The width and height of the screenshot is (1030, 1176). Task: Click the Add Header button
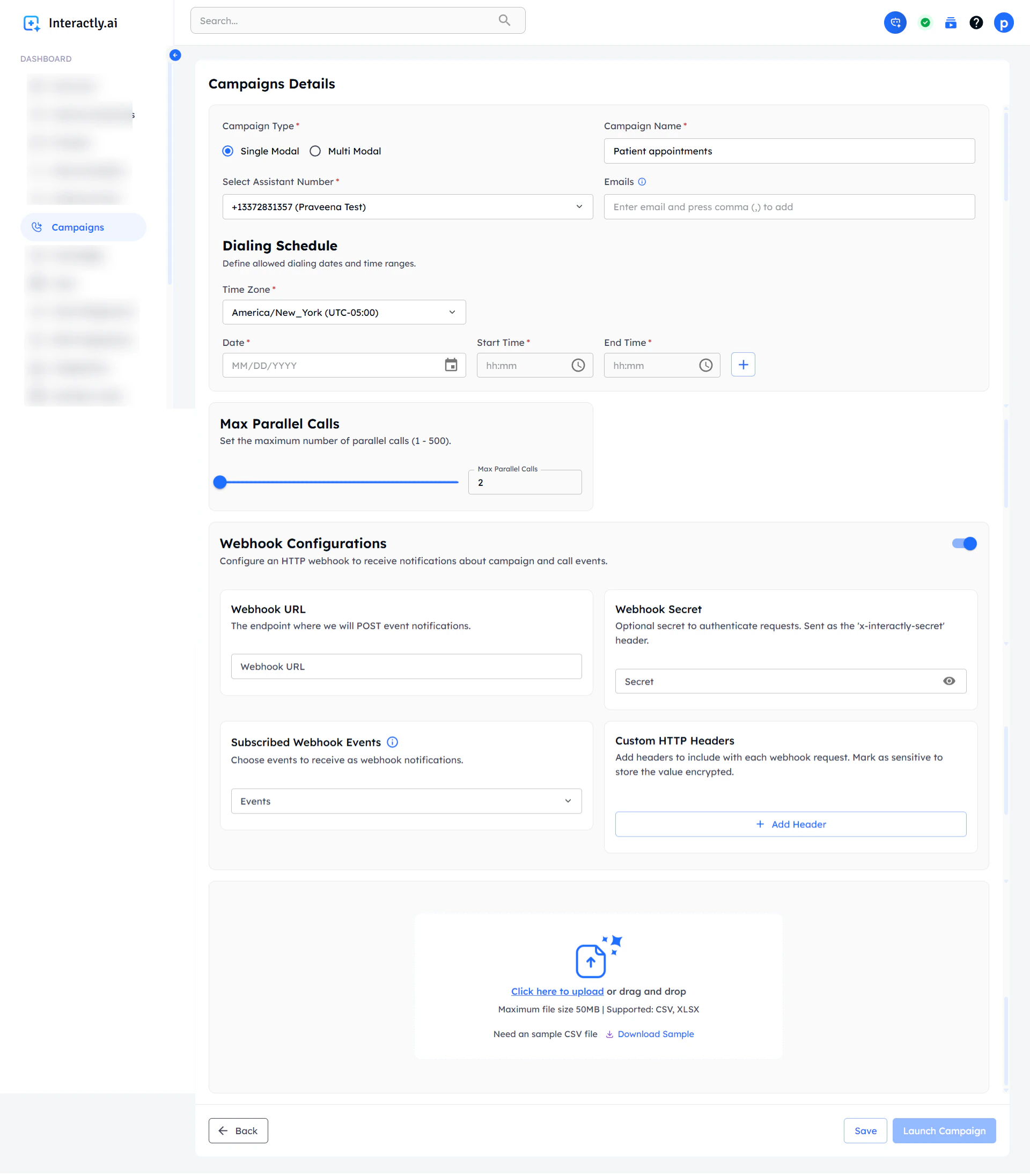pyautogui.click(x=790, y=824)
